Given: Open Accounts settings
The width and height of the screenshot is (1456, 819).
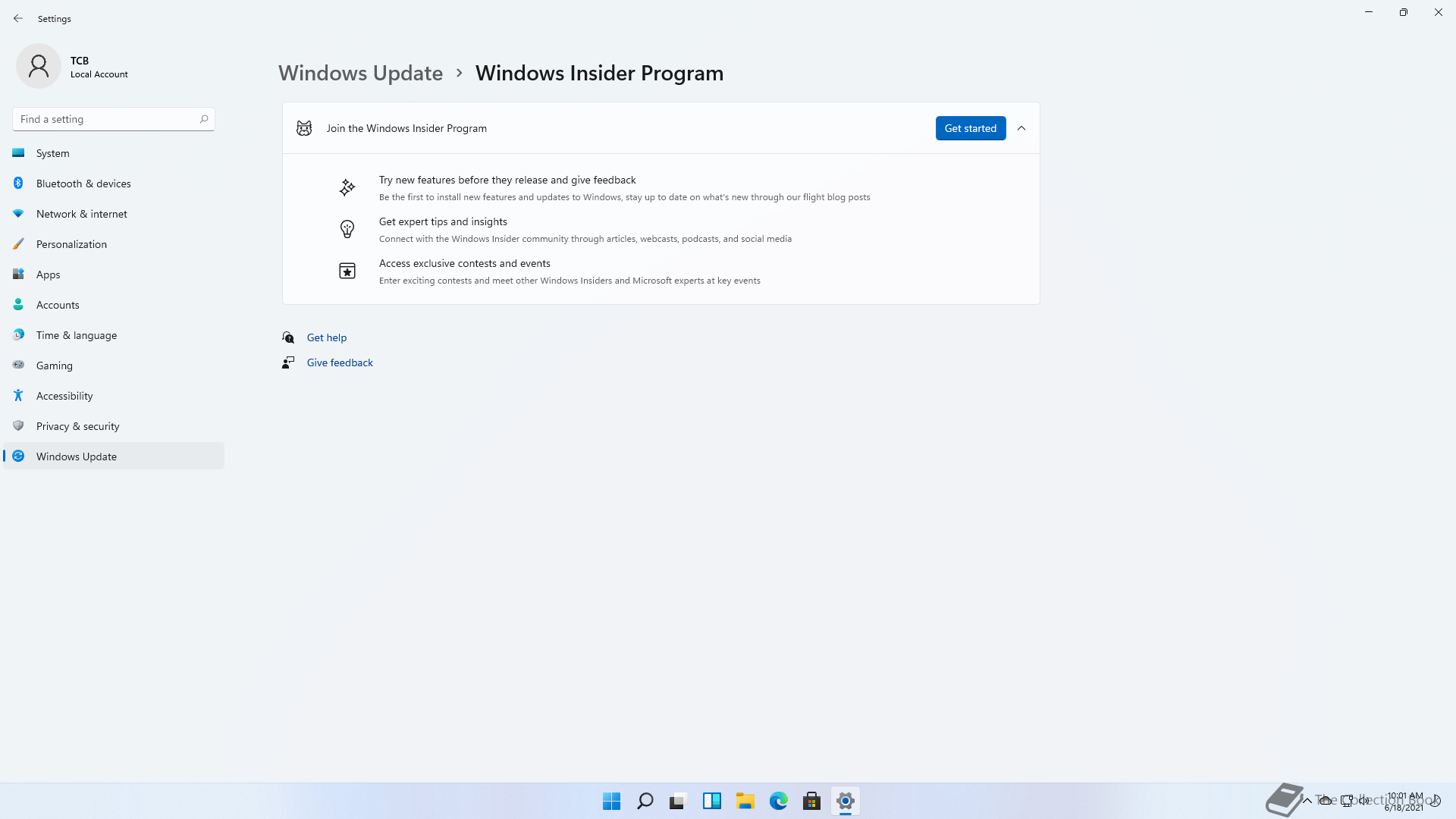Looking at the screenshot, I should [114, 305].
